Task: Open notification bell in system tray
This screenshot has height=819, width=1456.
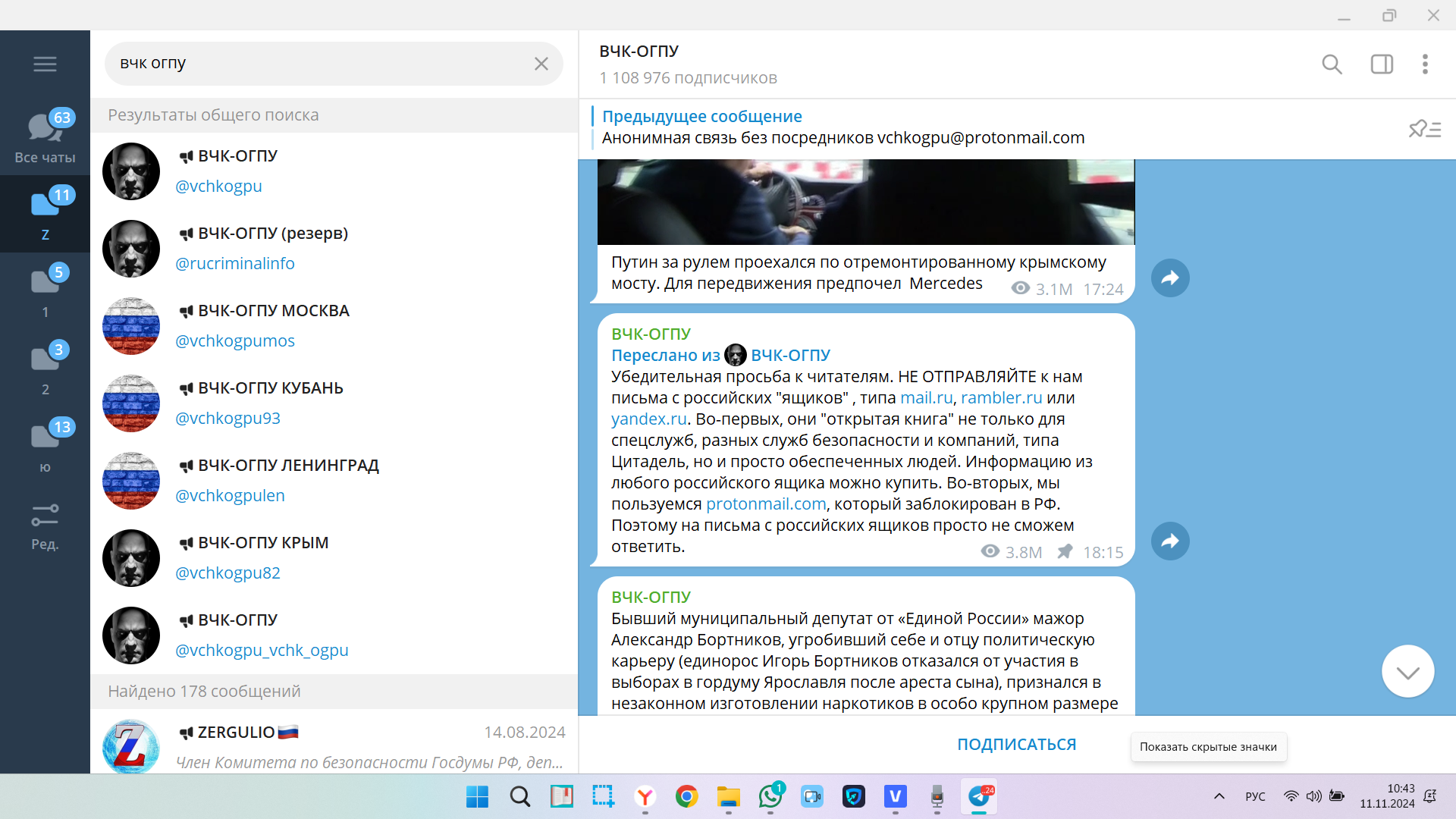Action: [1430, 796]
